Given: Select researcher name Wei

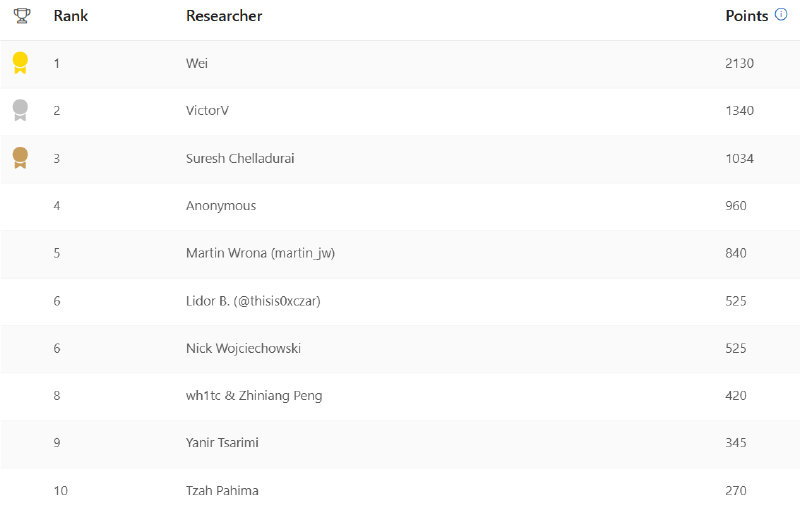Looking at the screenshot, I should 197,63.
